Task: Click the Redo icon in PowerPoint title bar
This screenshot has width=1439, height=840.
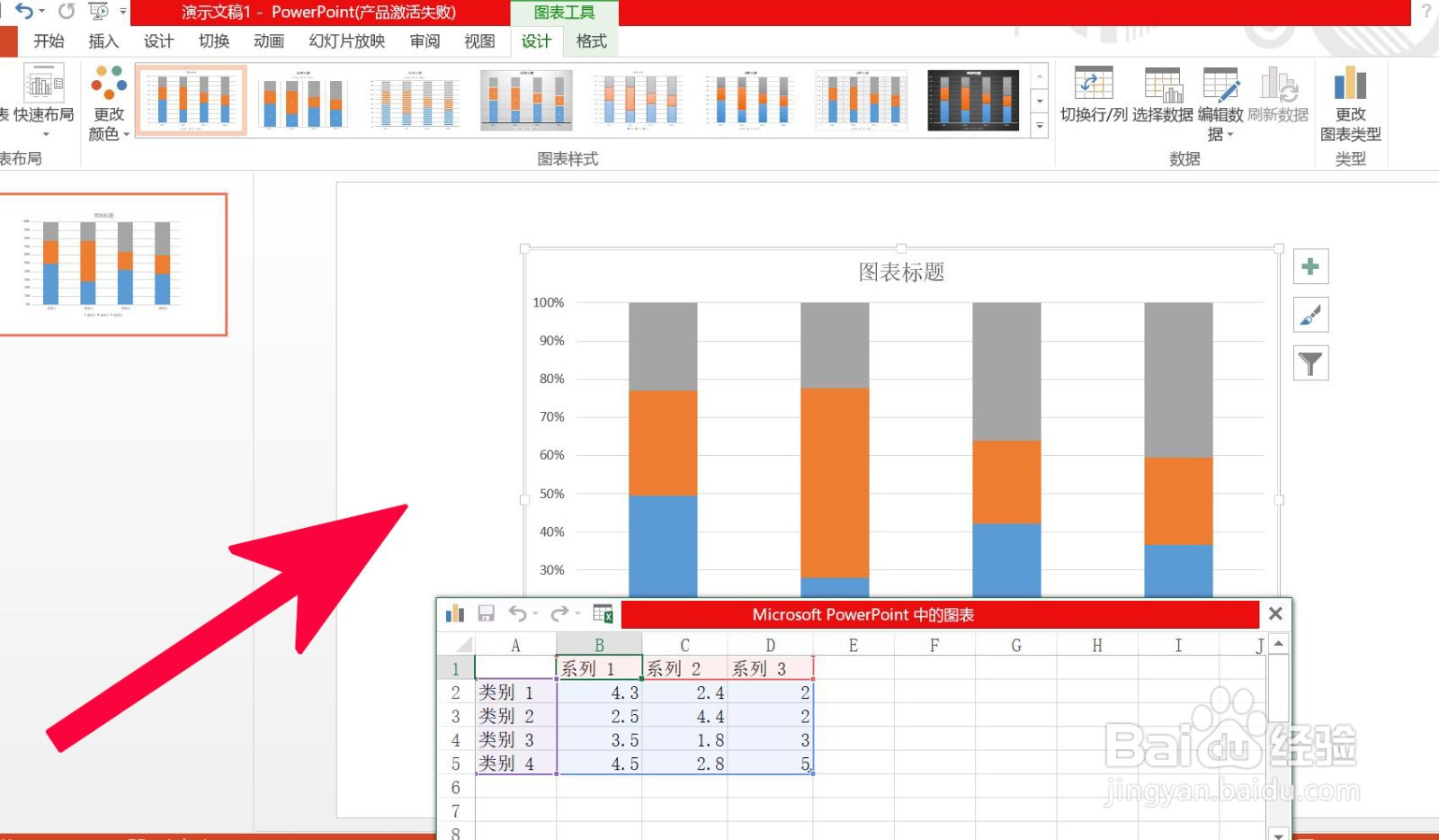Action: point(67,11)
